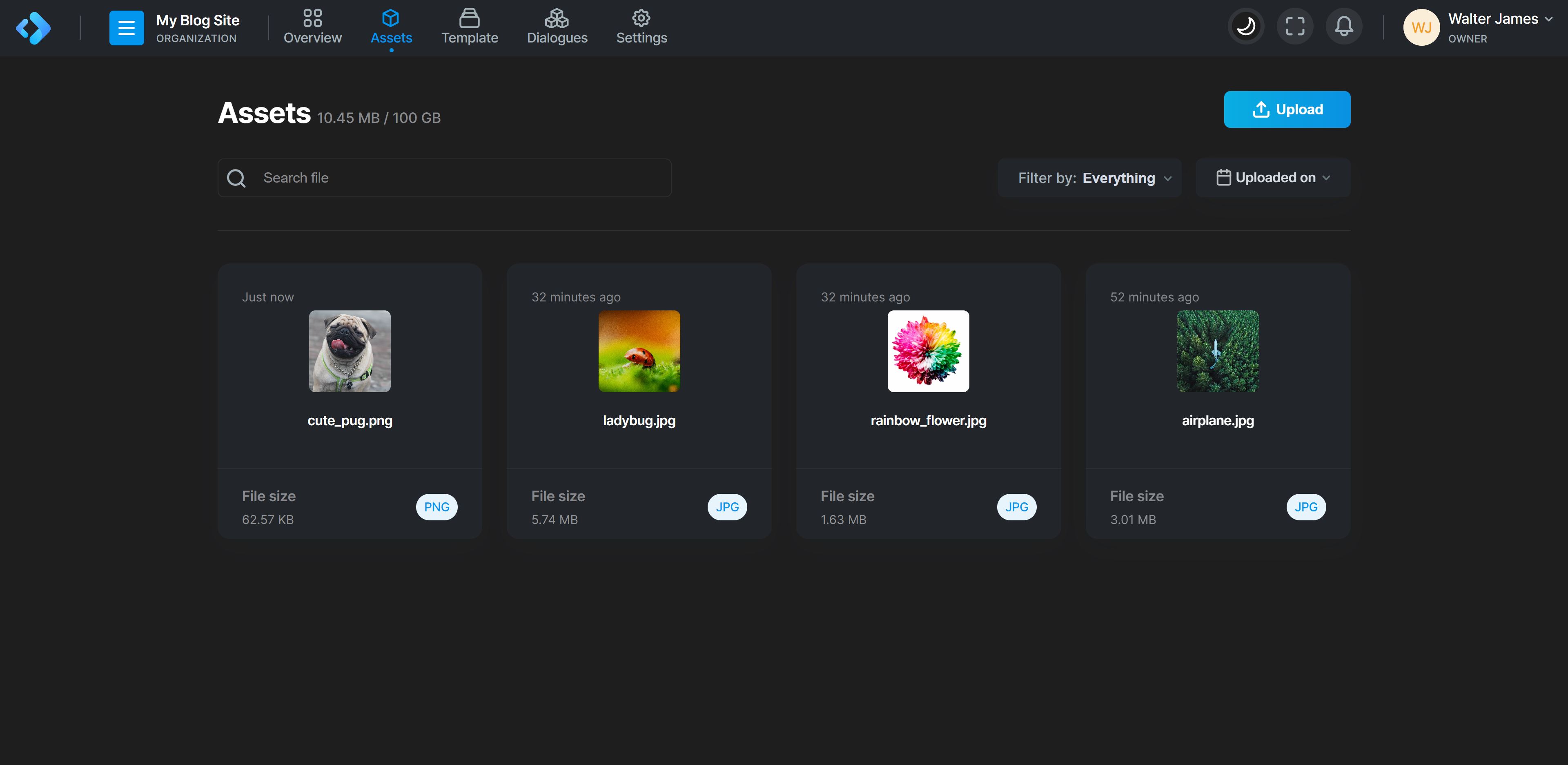The width and height of the screenshot is (1568, 765).
Task: Open the Dialogues section
Action: point(556,27)
